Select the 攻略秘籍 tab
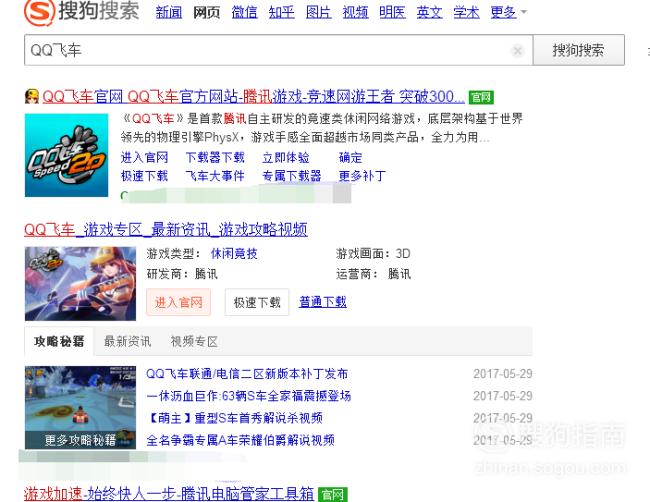Image resolution: width=650 pixels, height=502 pixels. point(59,341)
